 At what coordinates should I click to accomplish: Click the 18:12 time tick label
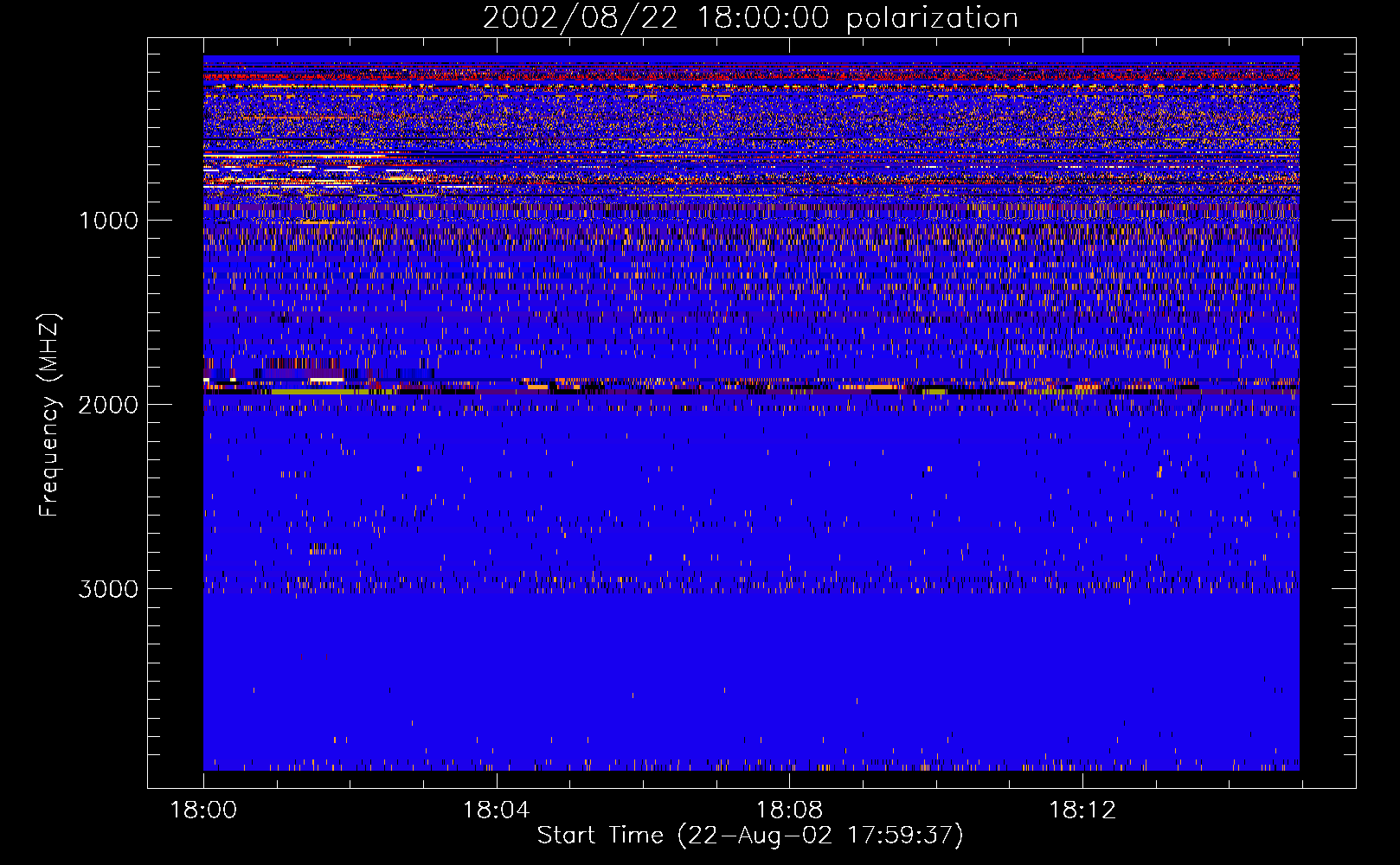coord(1082,811)
